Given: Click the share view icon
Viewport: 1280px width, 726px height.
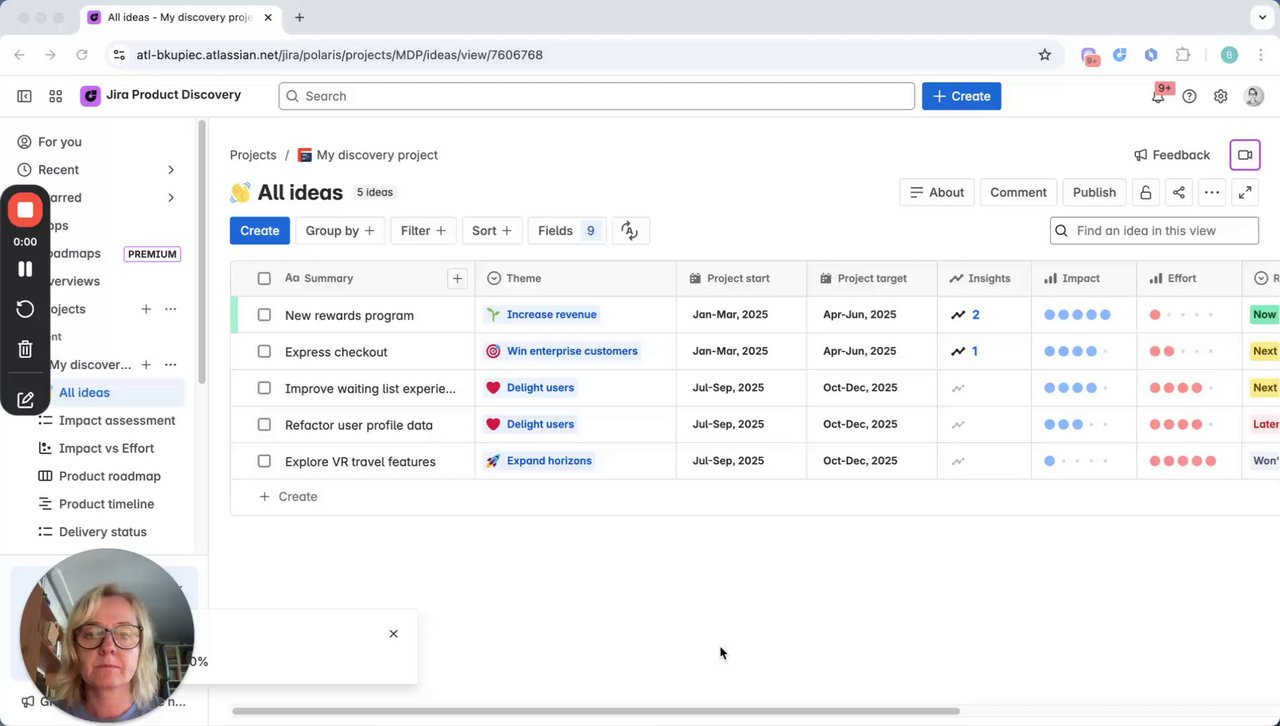Looking at the screenshot, I should point(1178,192).
